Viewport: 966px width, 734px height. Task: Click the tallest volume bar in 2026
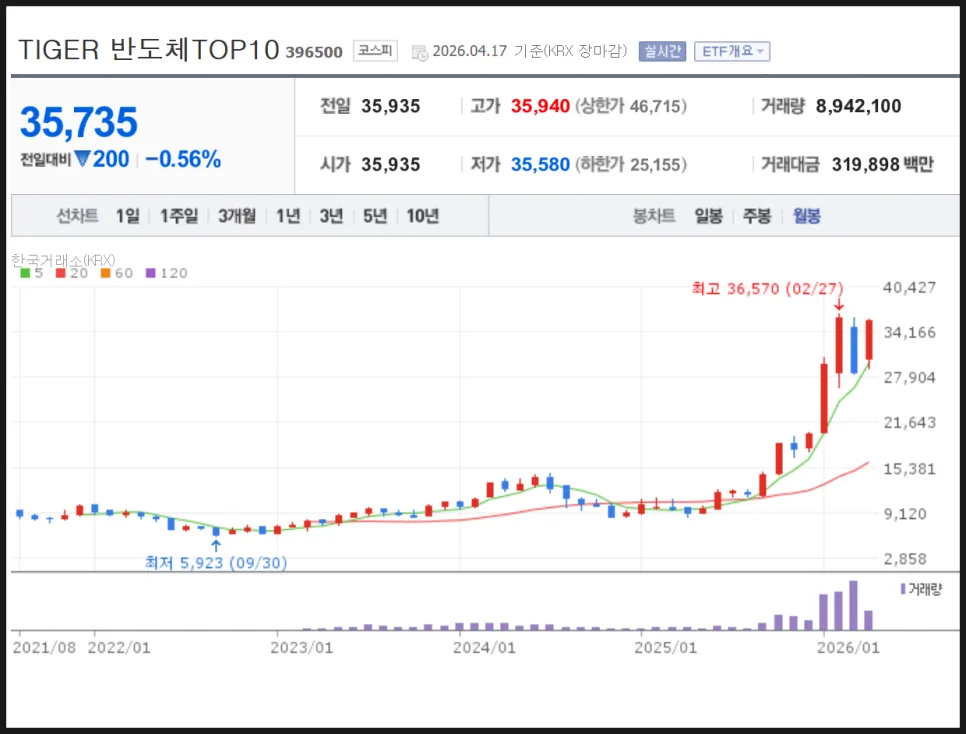(853, 605)
